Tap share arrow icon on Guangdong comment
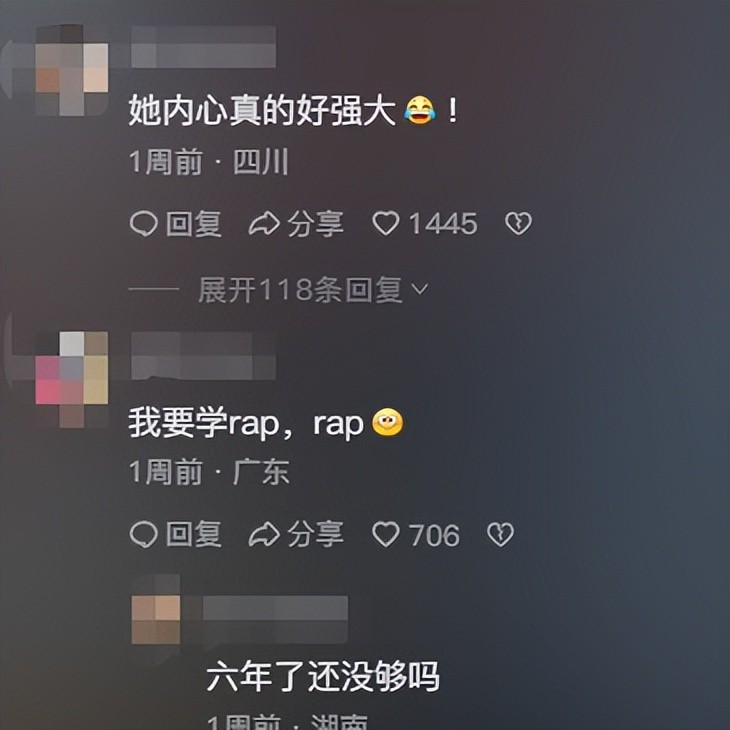 (264, 534)
